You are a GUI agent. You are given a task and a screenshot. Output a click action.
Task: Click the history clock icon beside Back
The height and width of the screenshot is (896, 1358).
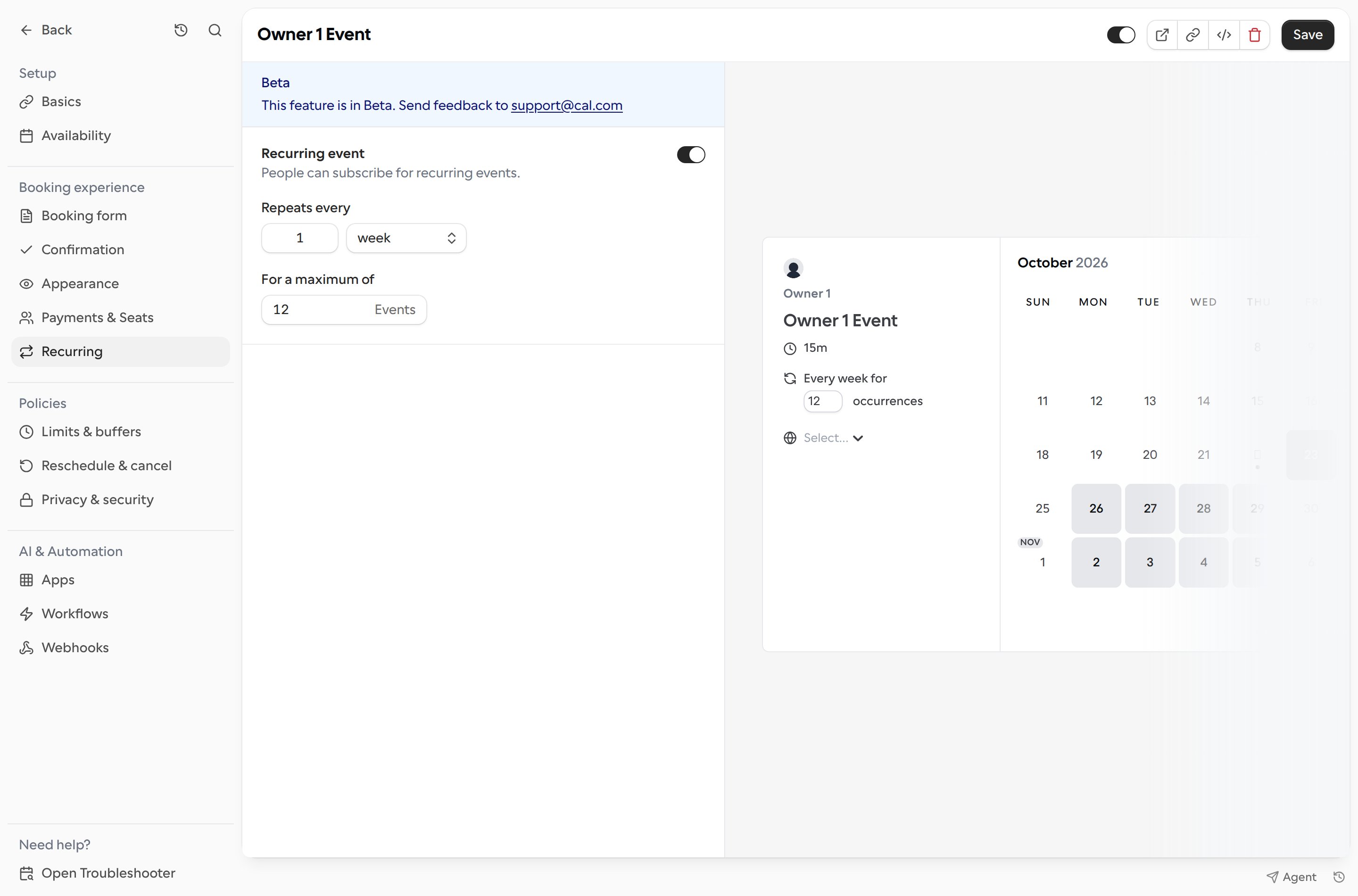tap(181, 30)
